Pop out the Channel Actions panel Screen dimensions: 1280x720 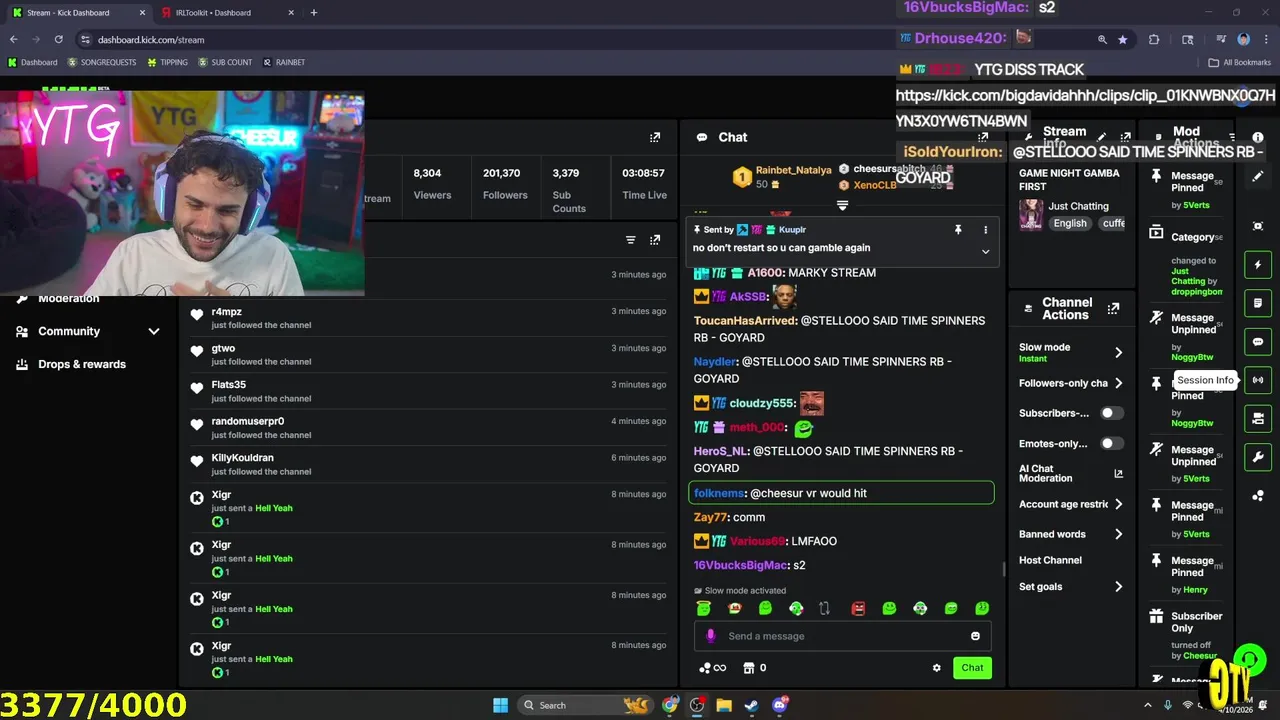pyautogui.click(x=1113, y=309)
